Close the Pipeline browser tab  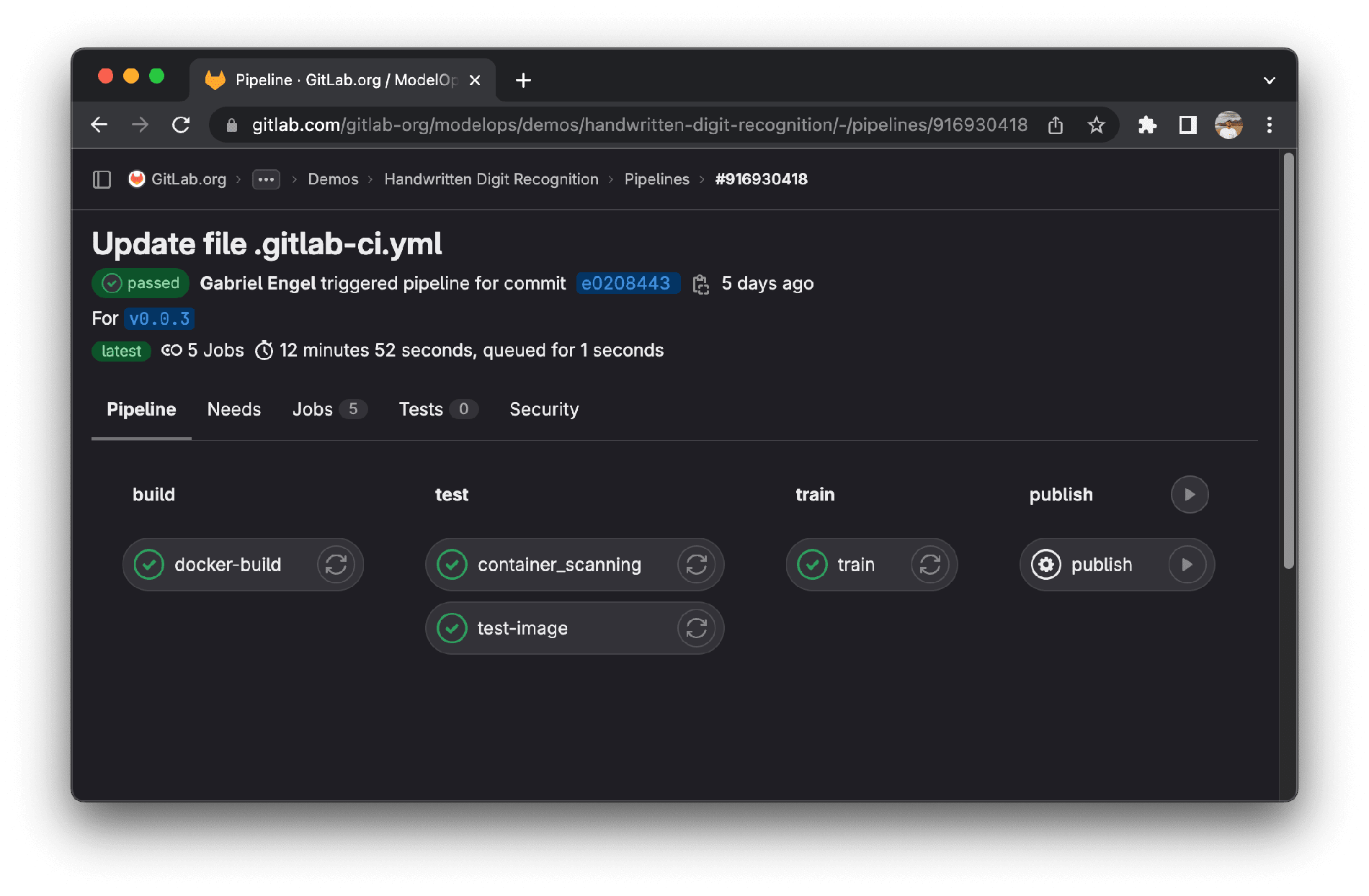[x=475, y=80]
